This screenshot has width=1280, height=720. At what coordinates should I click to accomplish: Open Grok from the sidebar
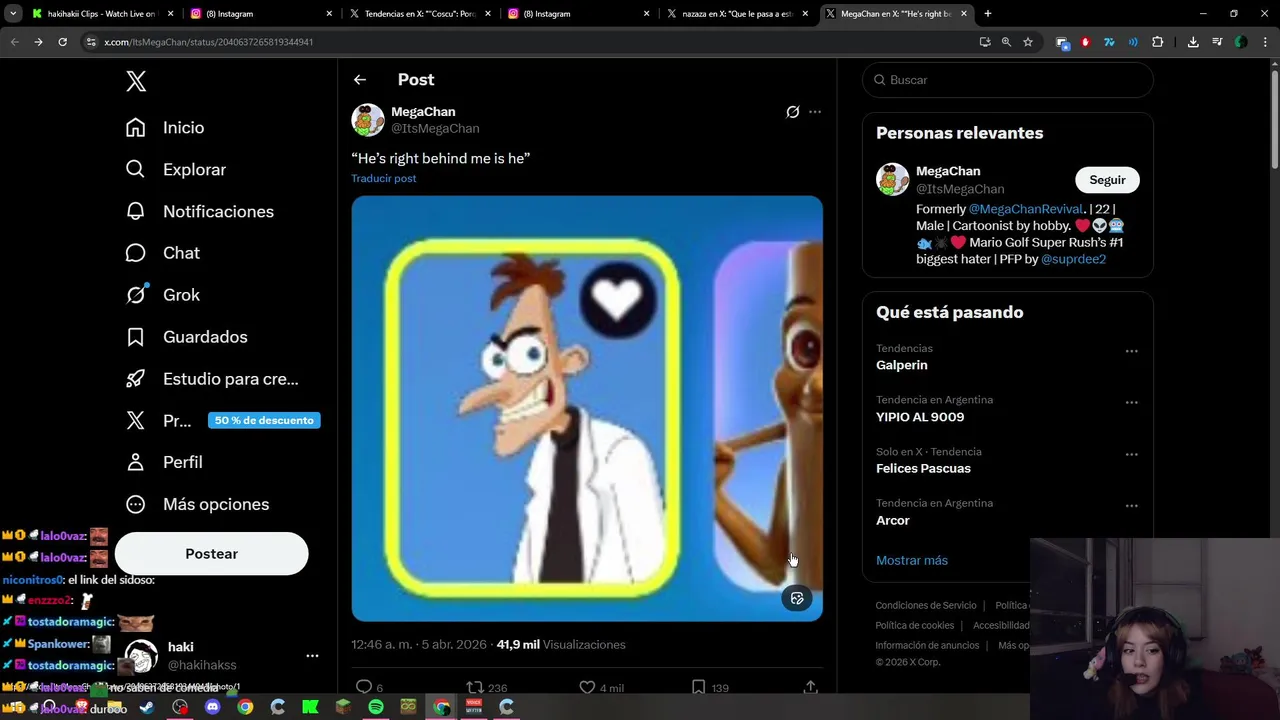click(x=162, y=295)
